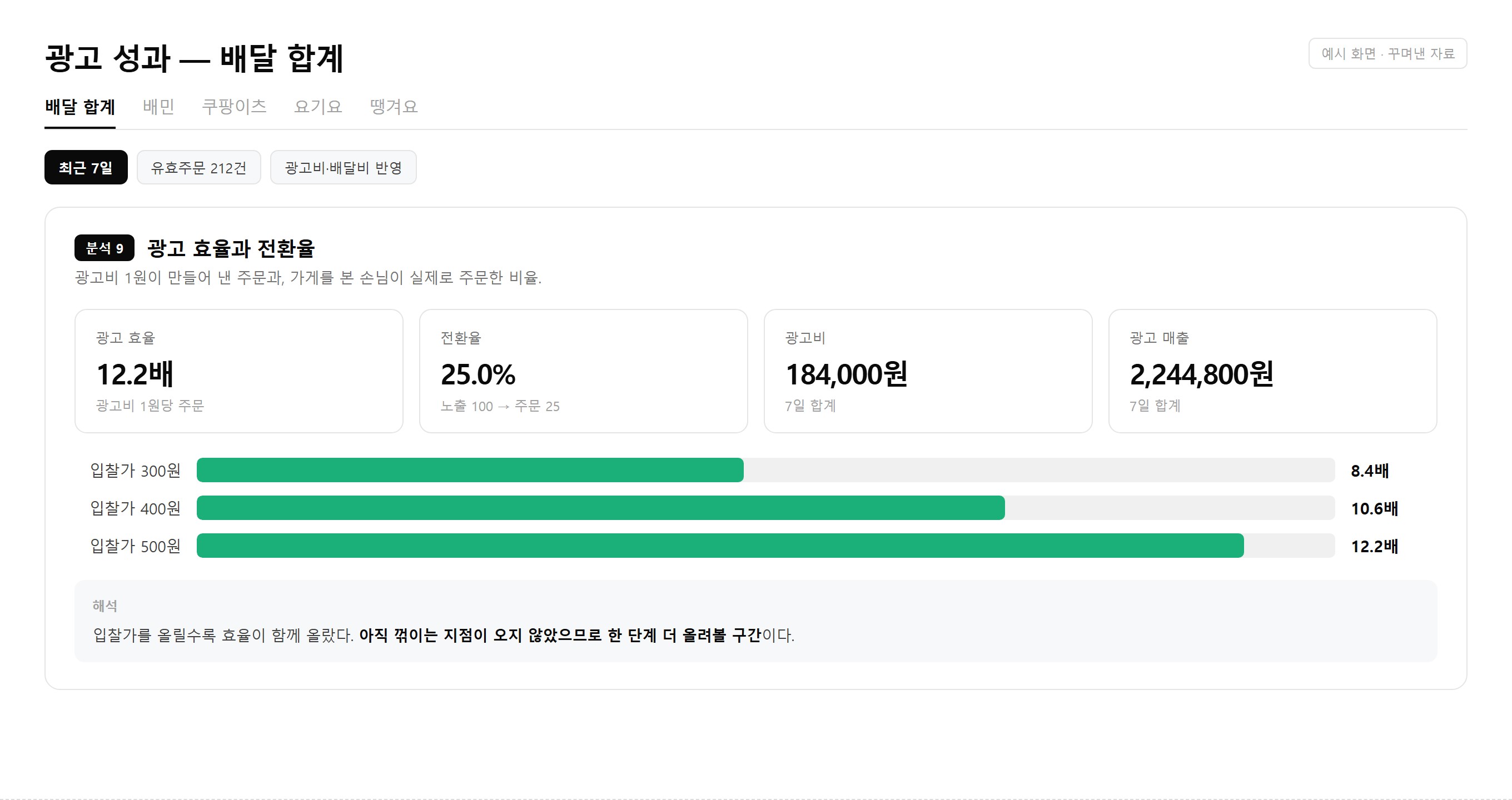Image resolution: width=1512 pixels, height=800 pixels.
Task: Click the 입찰가 400원 progress bar
Action: [x=766, y=508]
